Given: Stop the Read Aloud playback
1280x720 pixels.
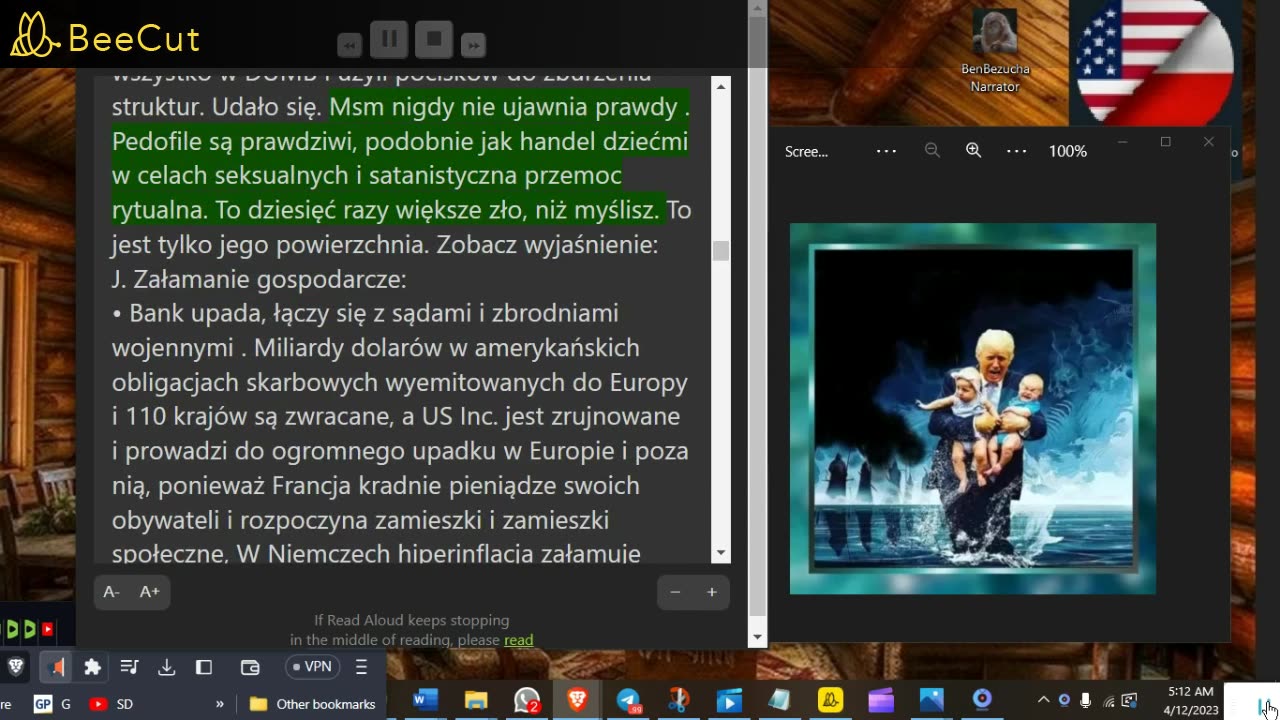Looking at the screenshot, I should point(434,40).
